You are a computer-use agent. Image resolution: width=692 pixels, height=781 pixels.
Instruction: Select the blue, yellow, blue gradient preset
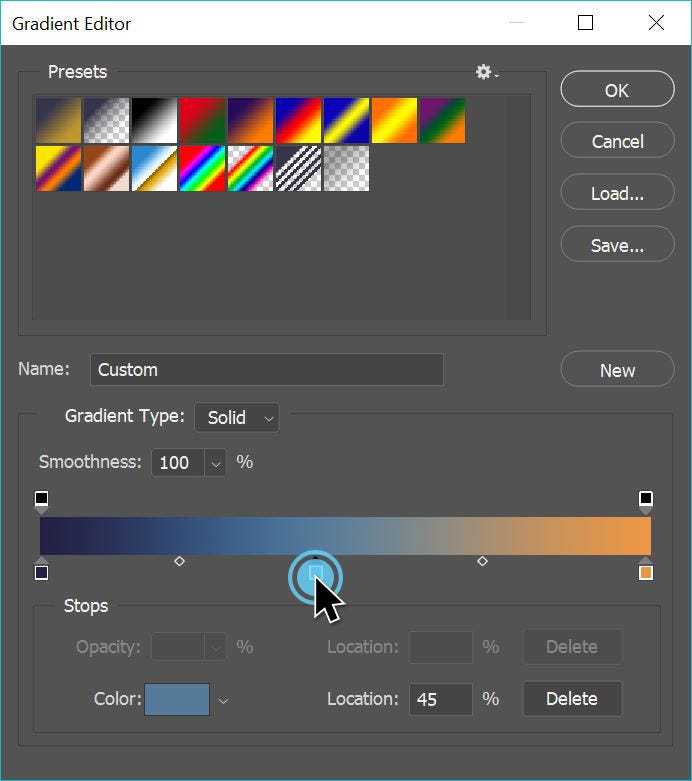(x=346, y=121)
